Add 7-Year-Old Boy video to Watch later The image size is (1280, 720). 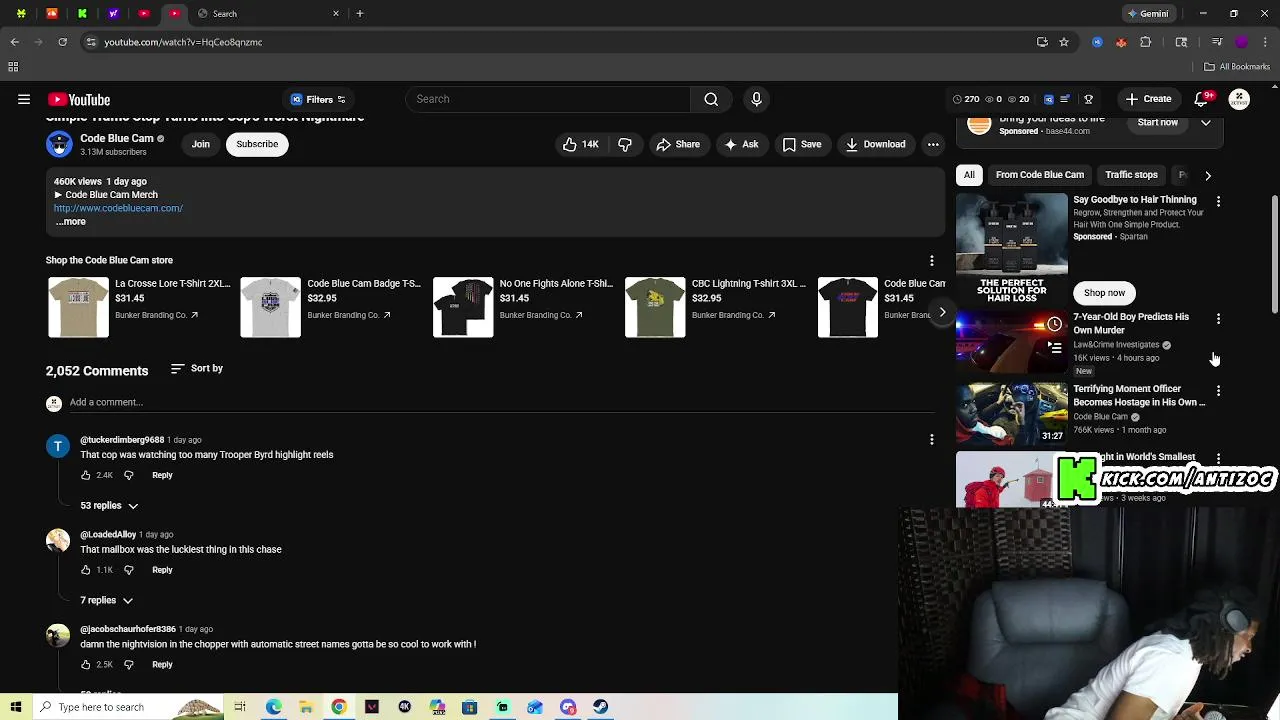click(x=1054, y=324)
